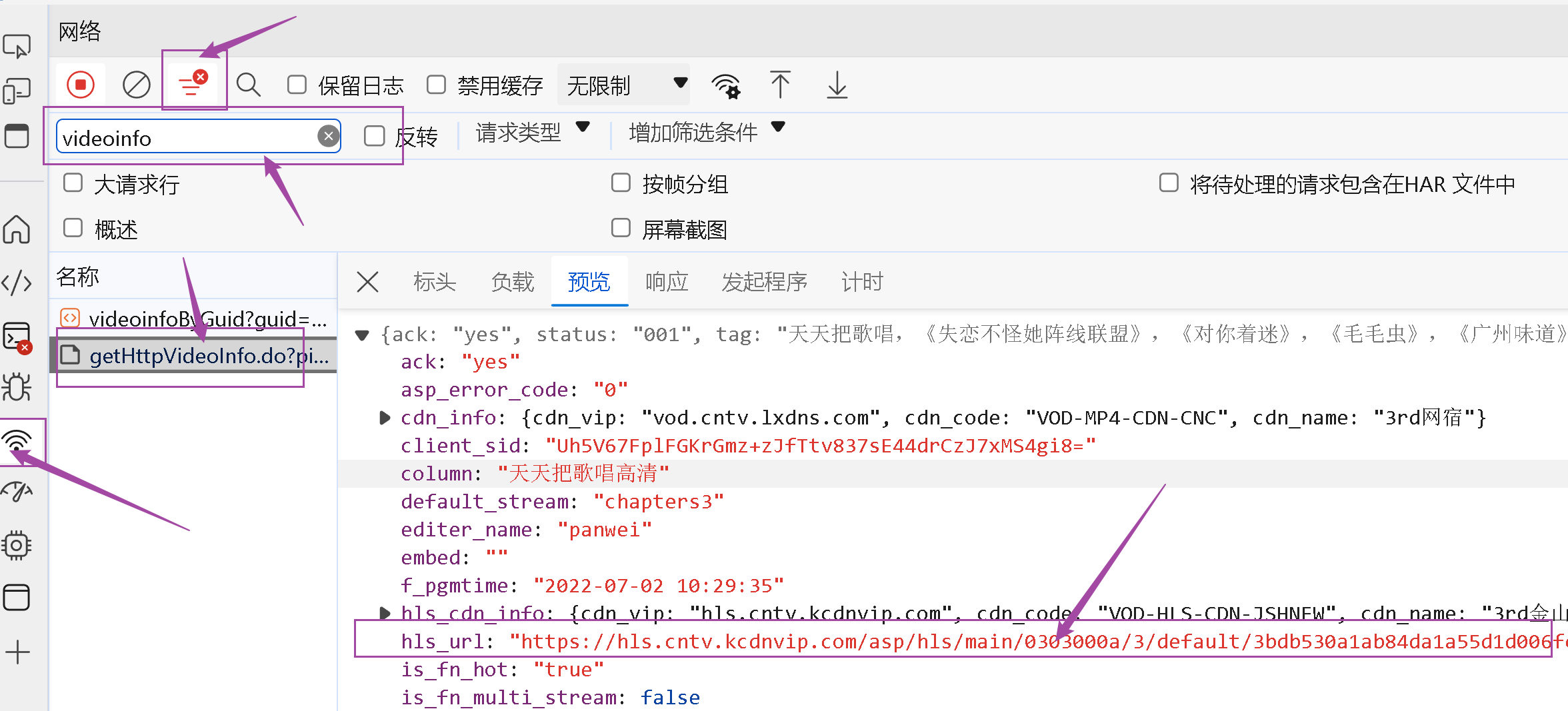Stop recording network log
The width and height of the screenshot is (1568, 711).
pos(81,85)
